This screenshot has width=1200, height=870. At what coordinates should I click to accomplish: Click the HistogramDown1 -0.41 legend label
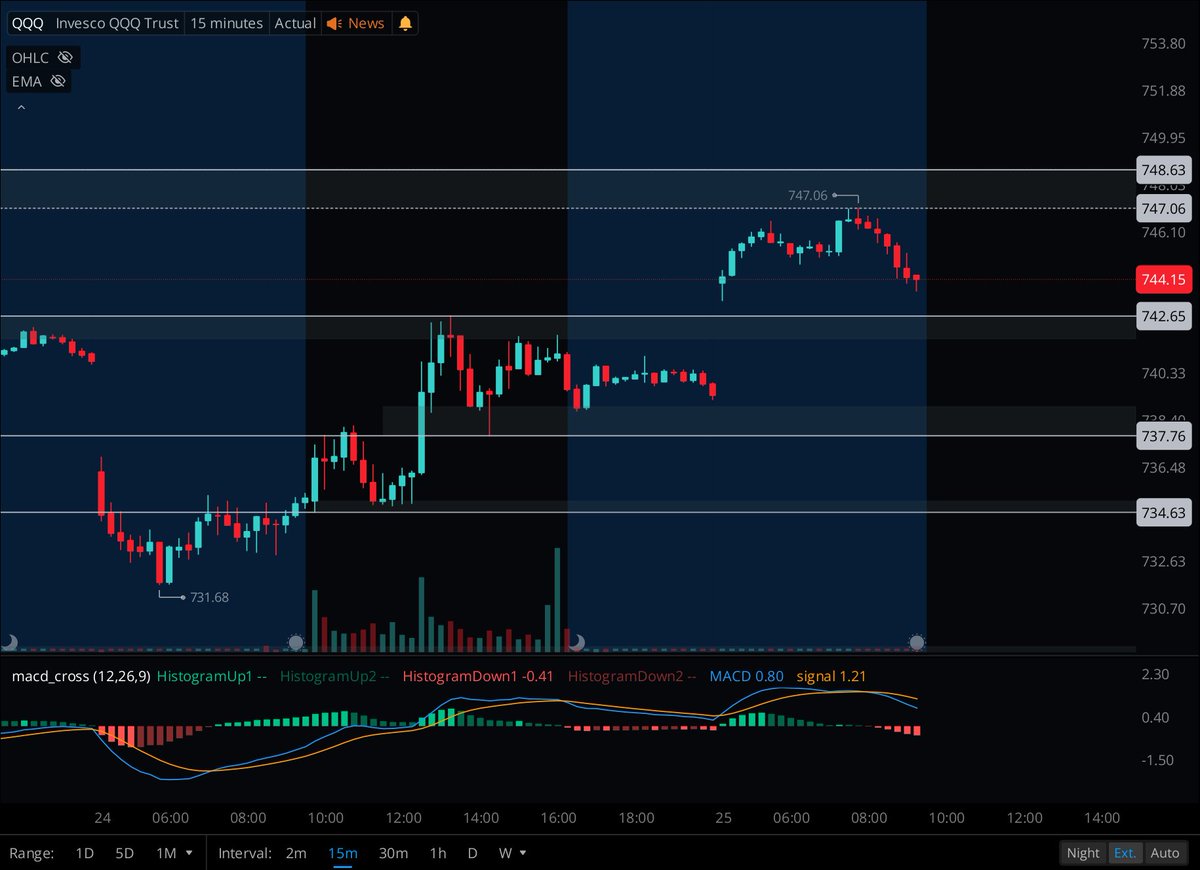coord(478,677)
